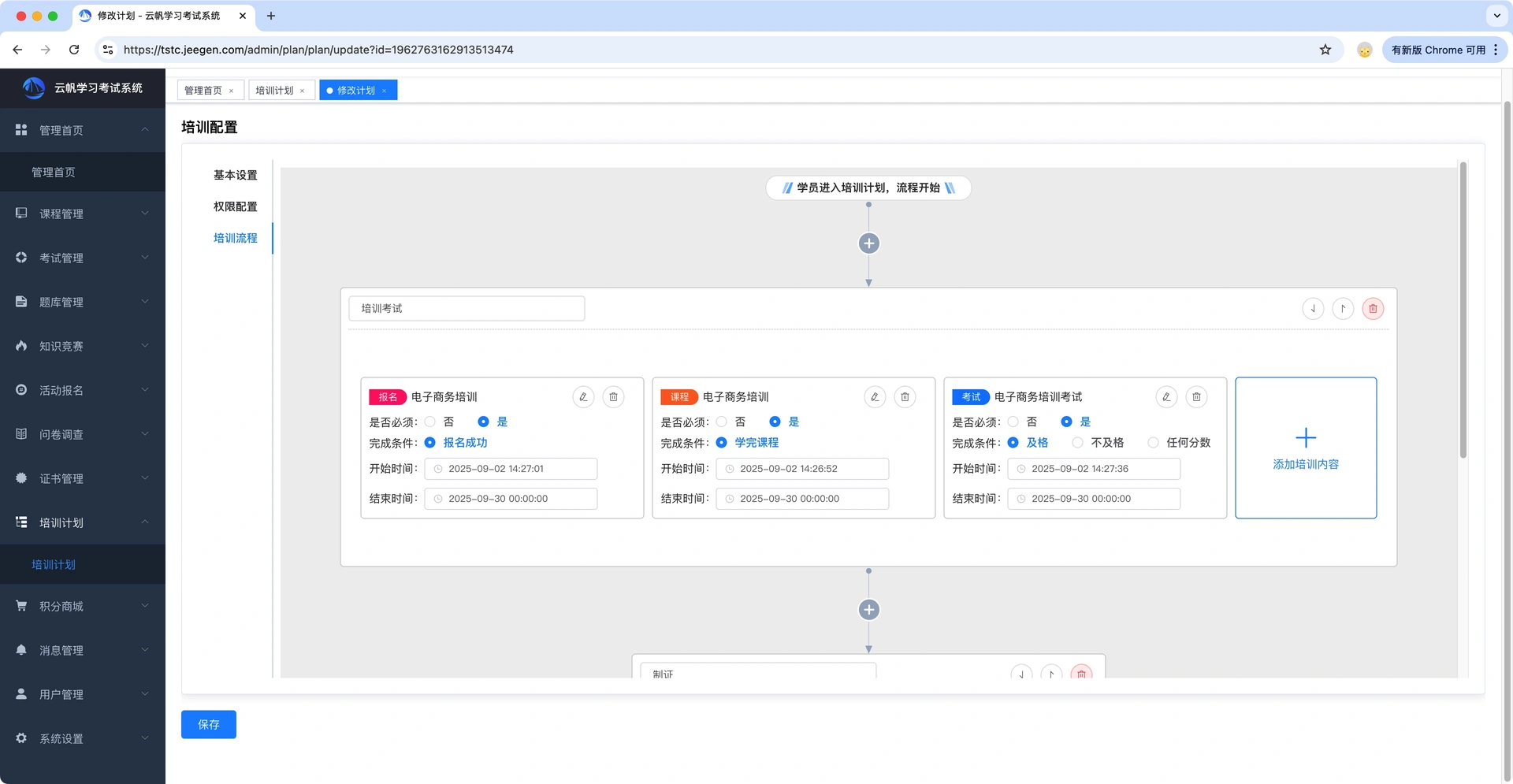
Task: Expand the 课程管理 sidebar menu
Action: (83, 214)
